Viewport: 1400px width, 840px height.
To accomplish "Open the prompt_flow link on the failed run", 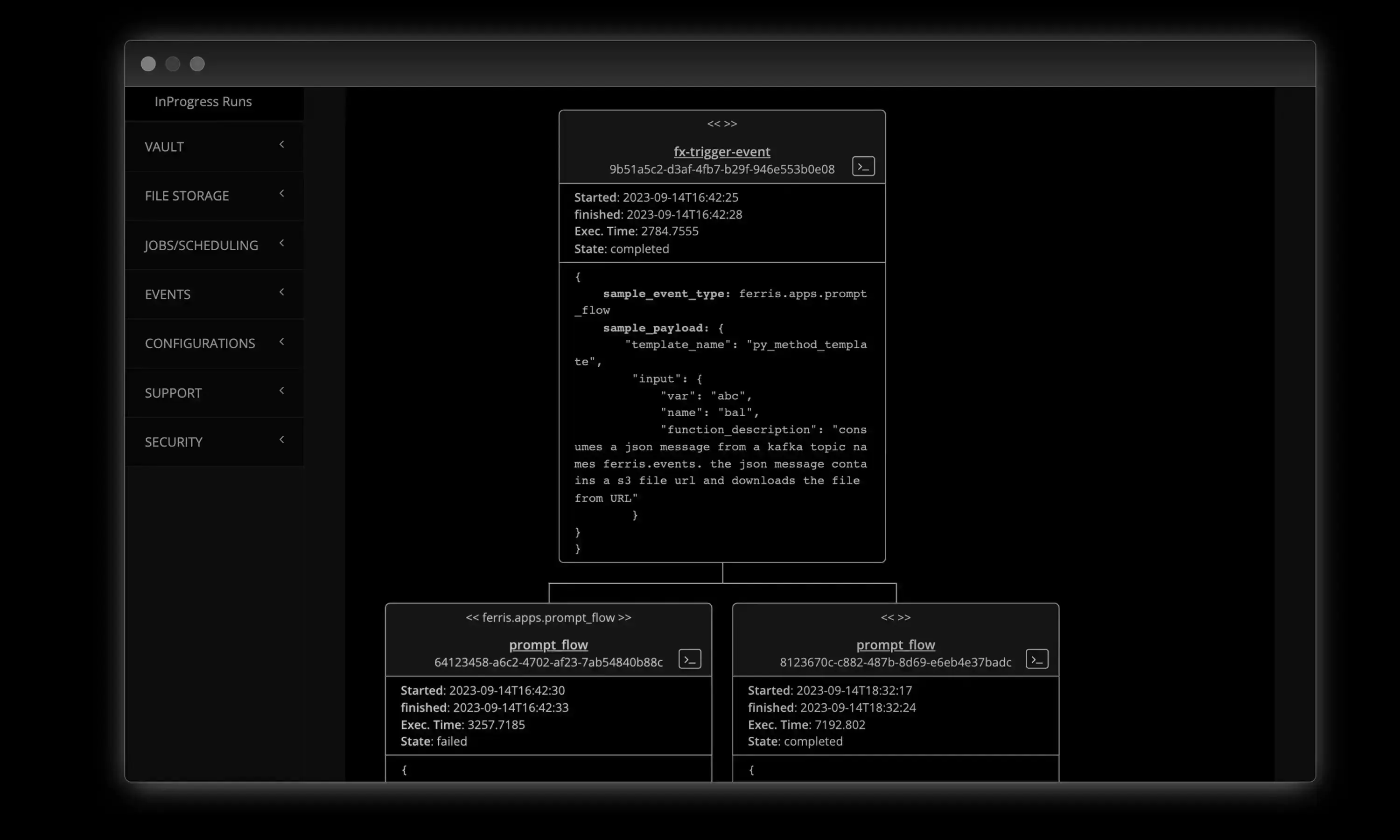I will coord(548,645).
